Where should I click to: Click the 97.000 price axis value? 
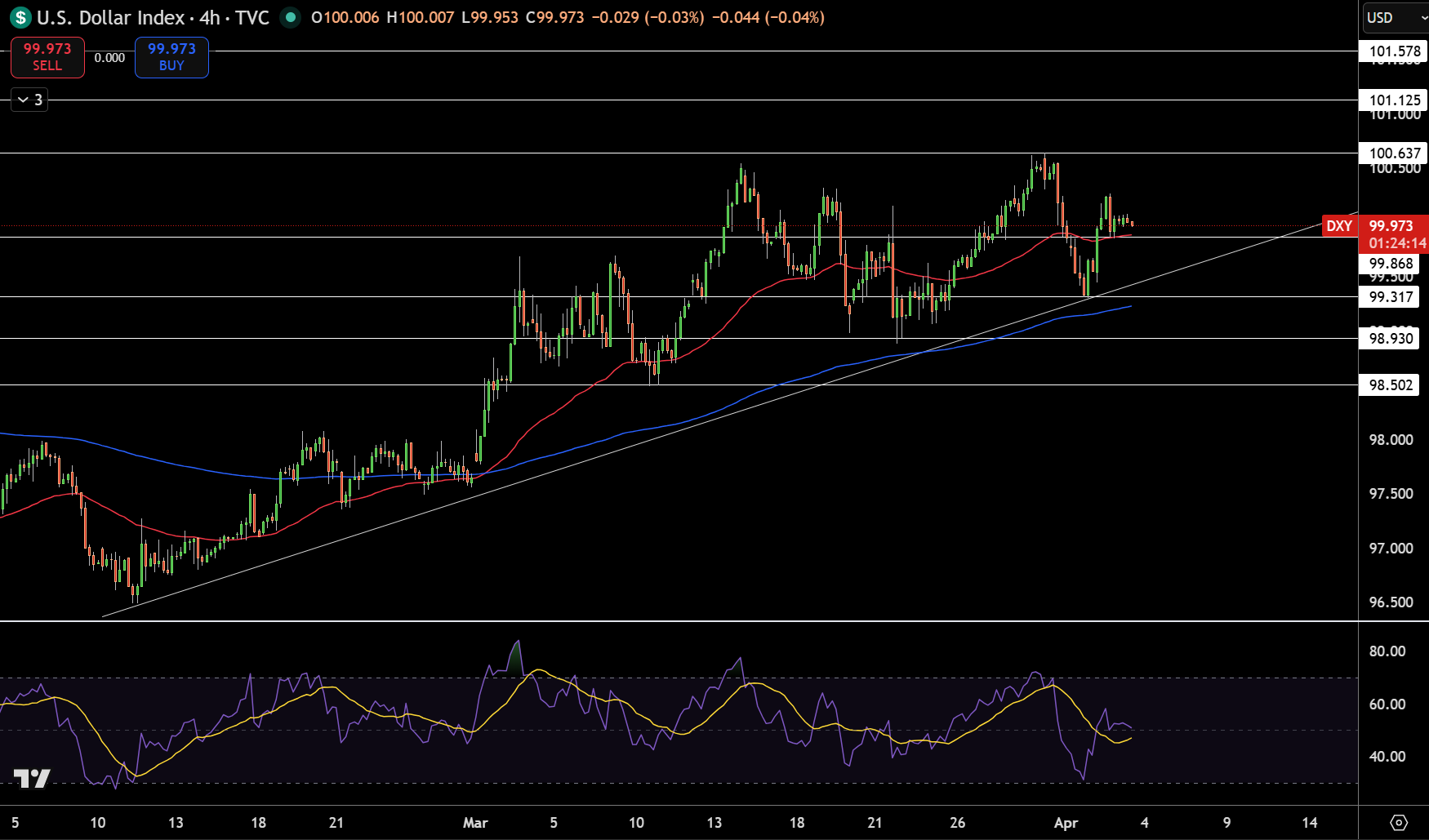1391,549
